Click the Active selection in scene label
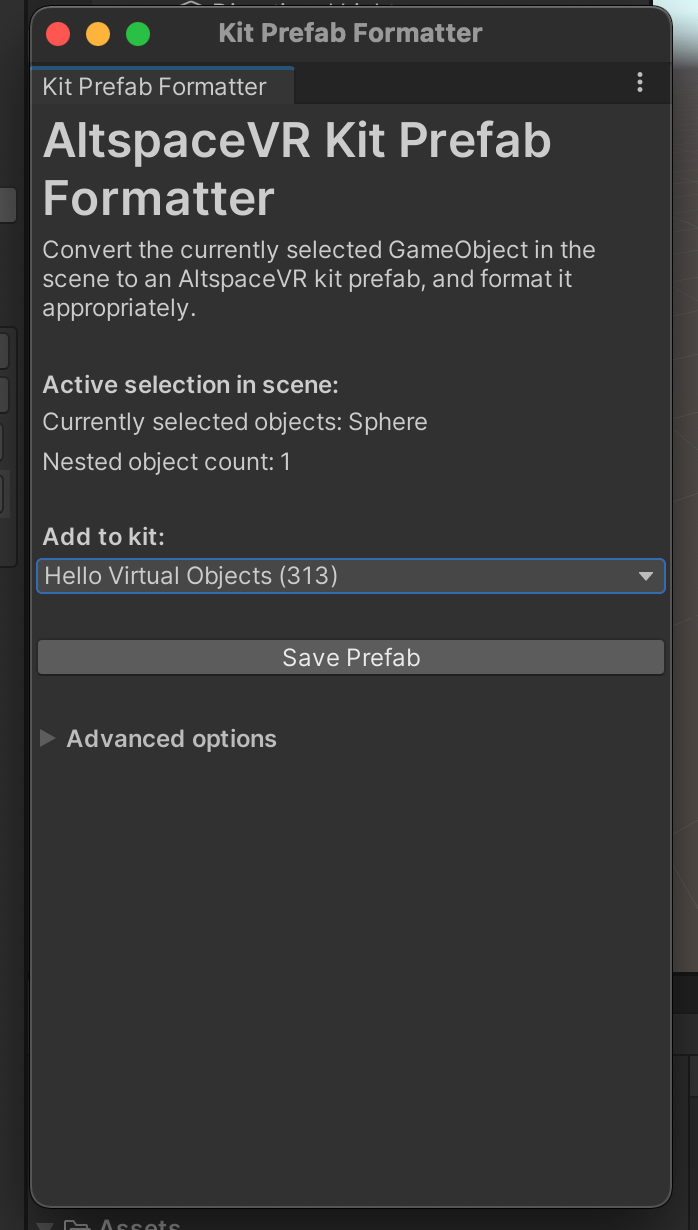 point(191,385)
